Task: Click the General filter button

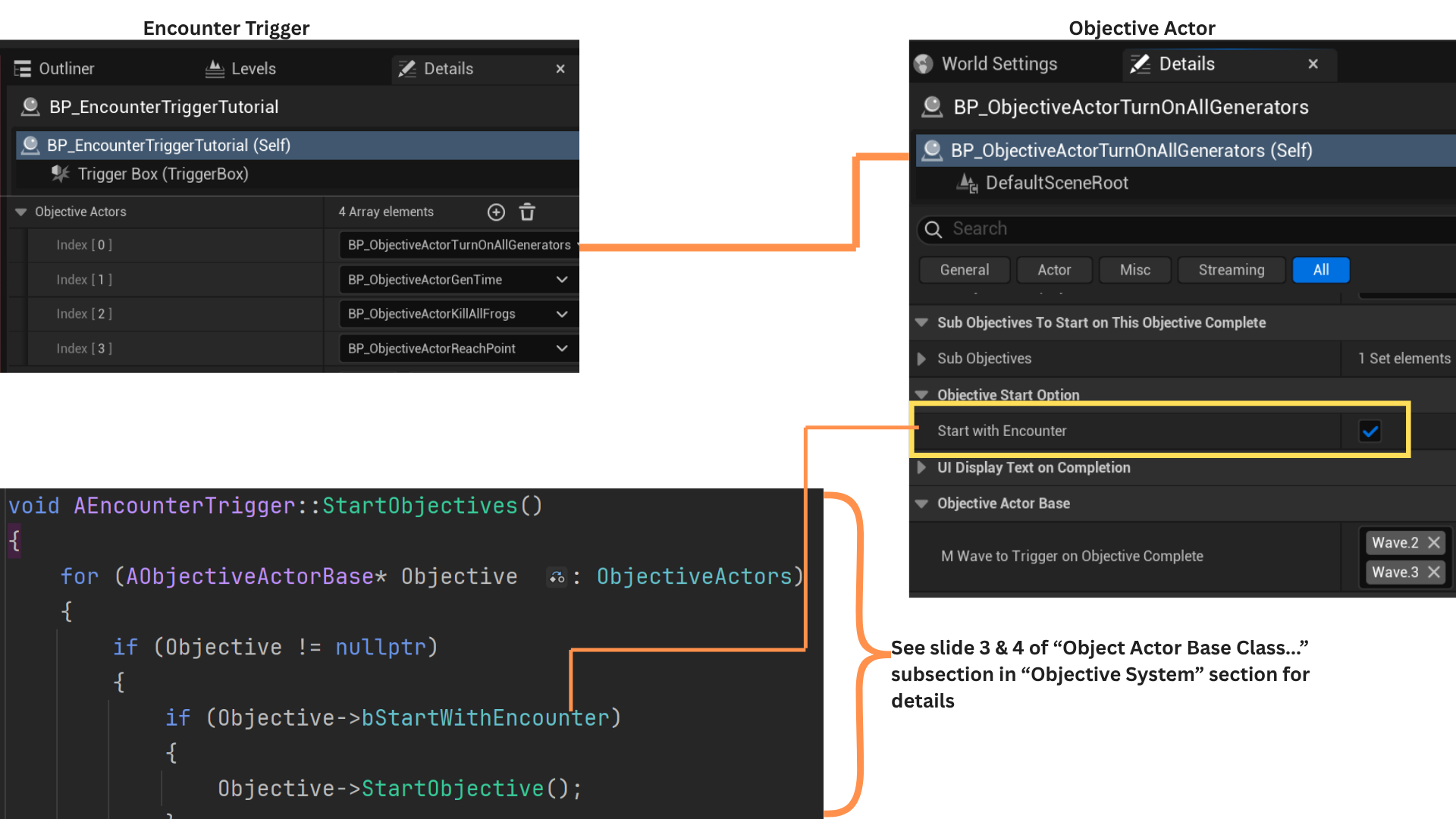Action: [x=964, y=270]
